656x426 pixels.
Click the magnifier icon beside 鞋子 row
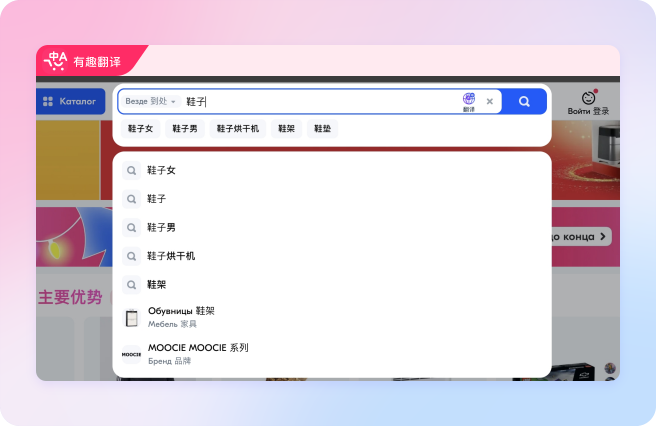point(131,199)
